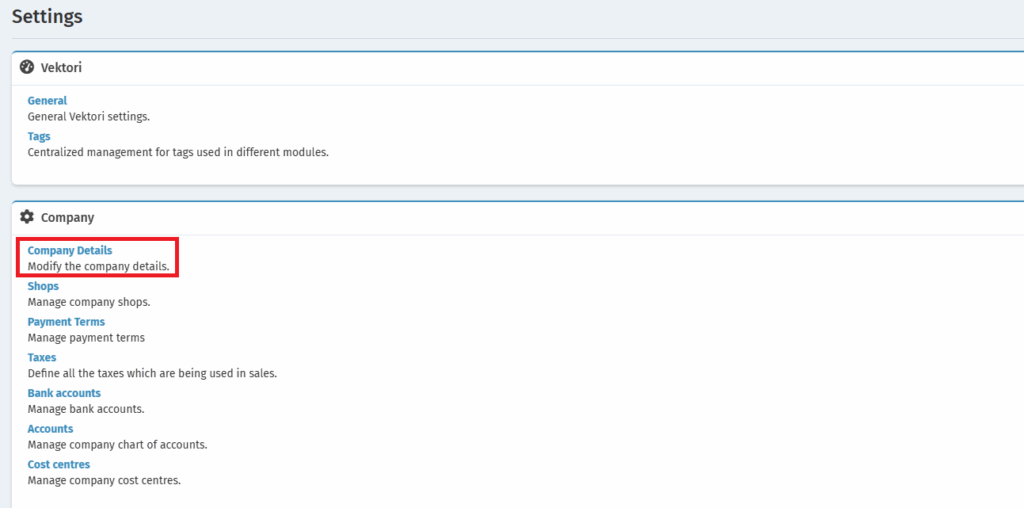Click text 'Manage company shops.'
Image resolution: width=1024 pixels, height=508 pixels.
click(89, 302)
